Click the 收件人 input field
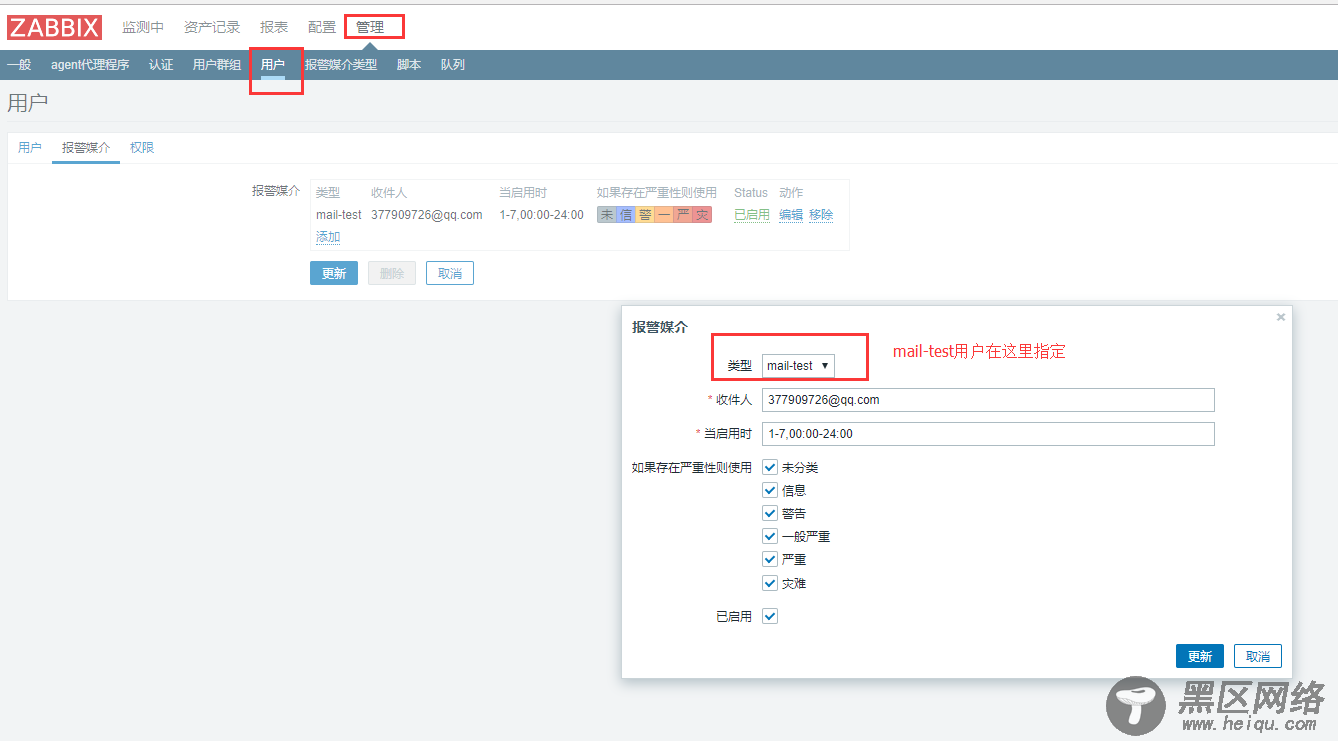Viewport: 1338px width, 741px height. tap(988, 400)
